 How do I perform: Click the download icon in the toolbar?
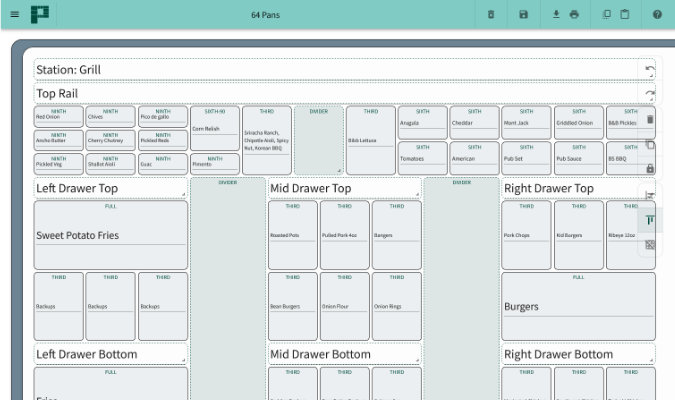556,14
